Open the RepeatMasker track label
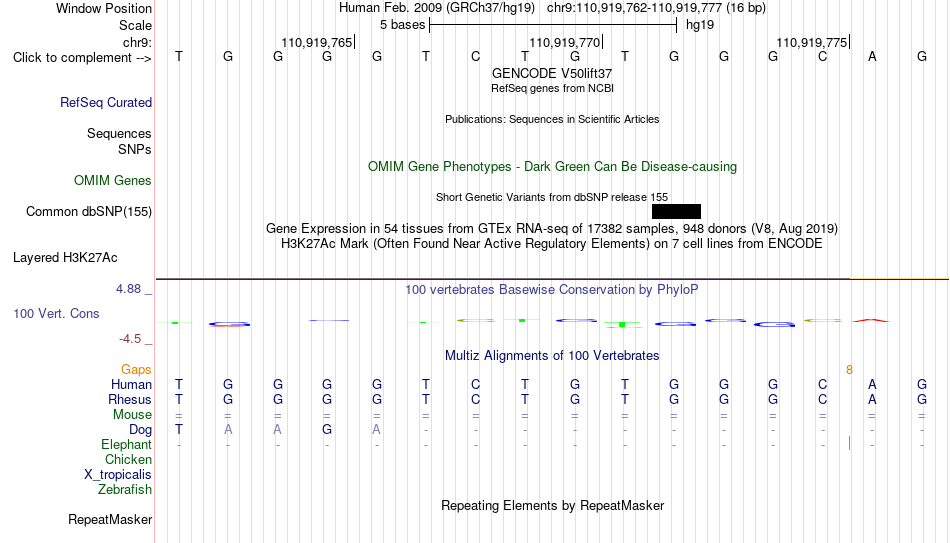The width and height of the screenshot is (950, 543). (110, 519)
